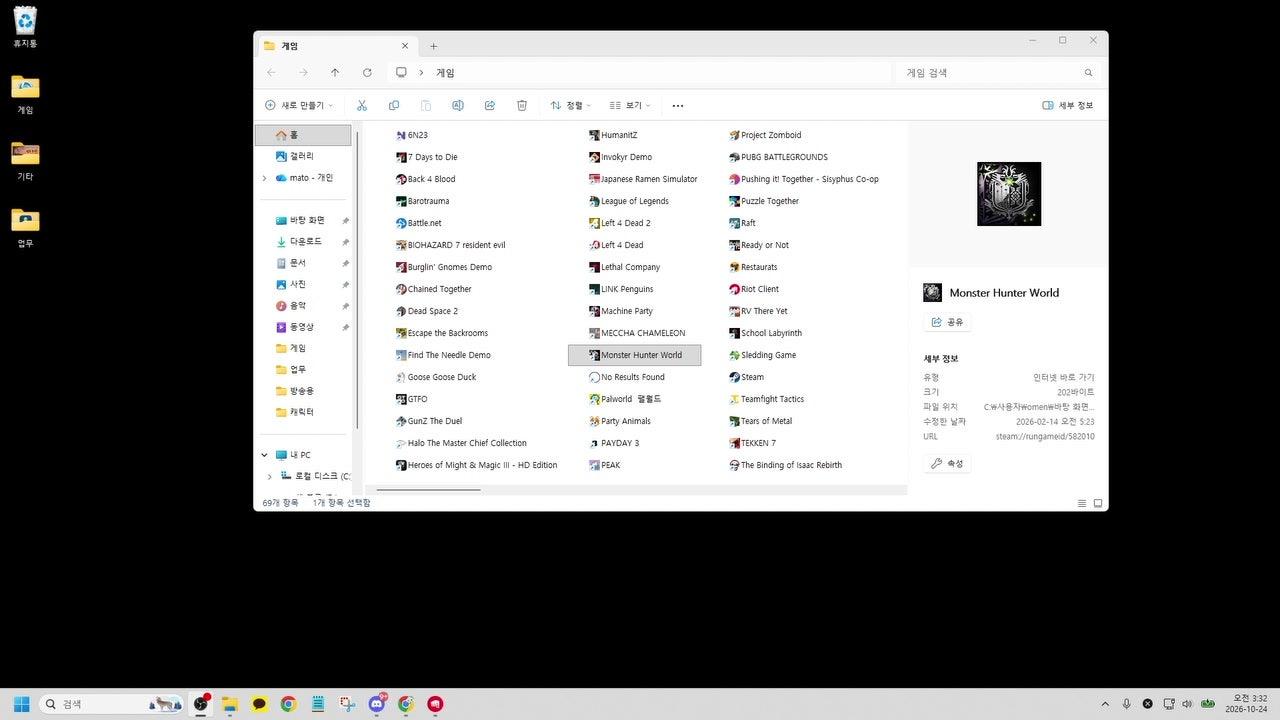Viewport: 1280px width, 720px height.
Task: Refresh the current folder view
Action: click(x=367, y=73)
